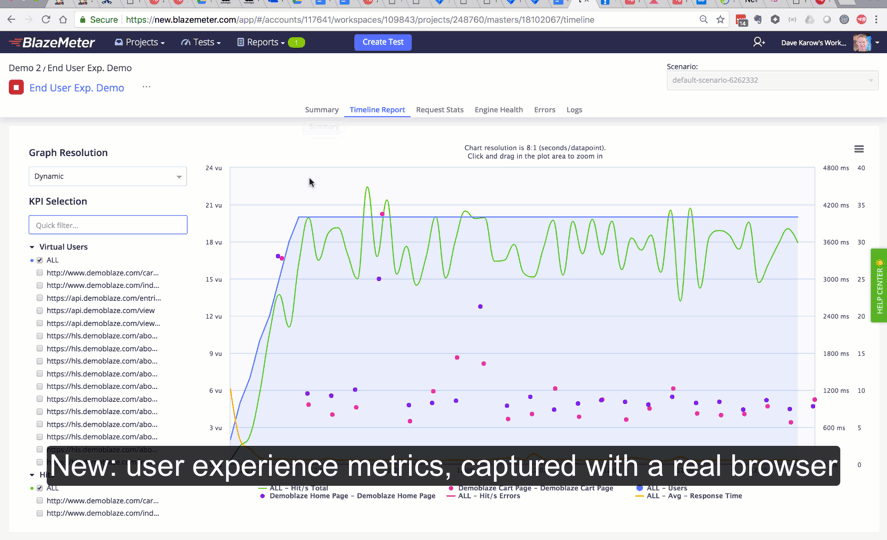Click the KPI Quick filter field
The width and height of the screenshot is (887, 540).
click(x=108, y=225)
